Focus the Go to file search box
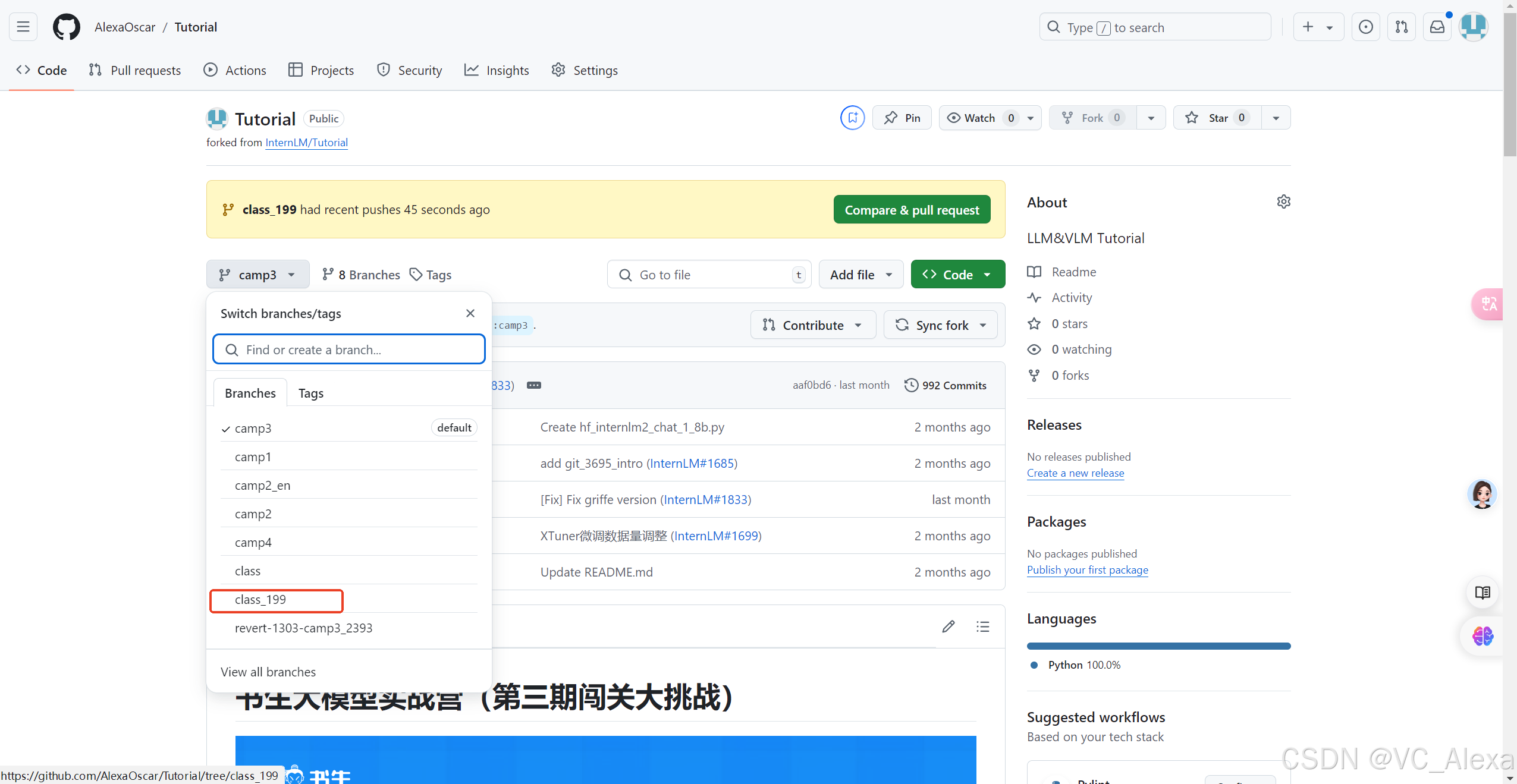The height and width of the screenshot is (784, 1517). pyautogui.click(x=709, y=275)
